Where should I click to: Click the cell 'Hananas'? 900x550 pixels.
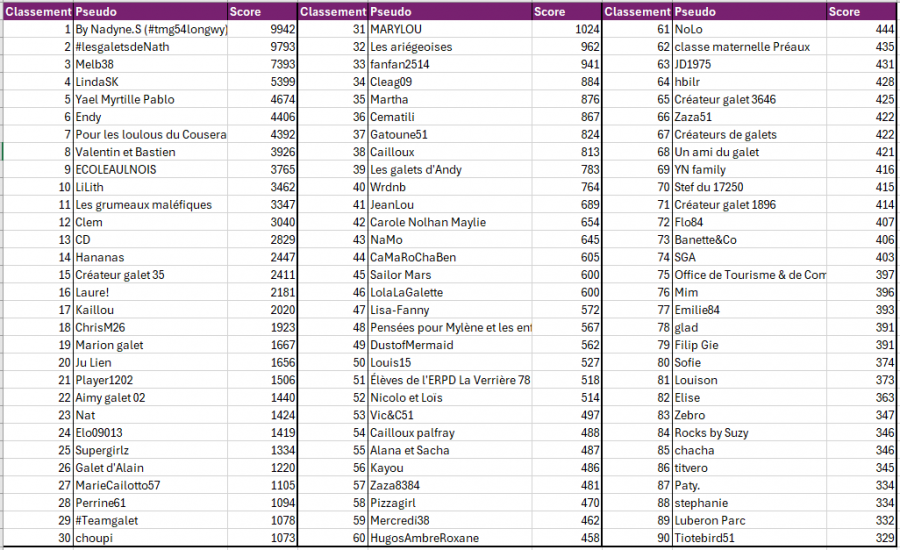(150, 257)
